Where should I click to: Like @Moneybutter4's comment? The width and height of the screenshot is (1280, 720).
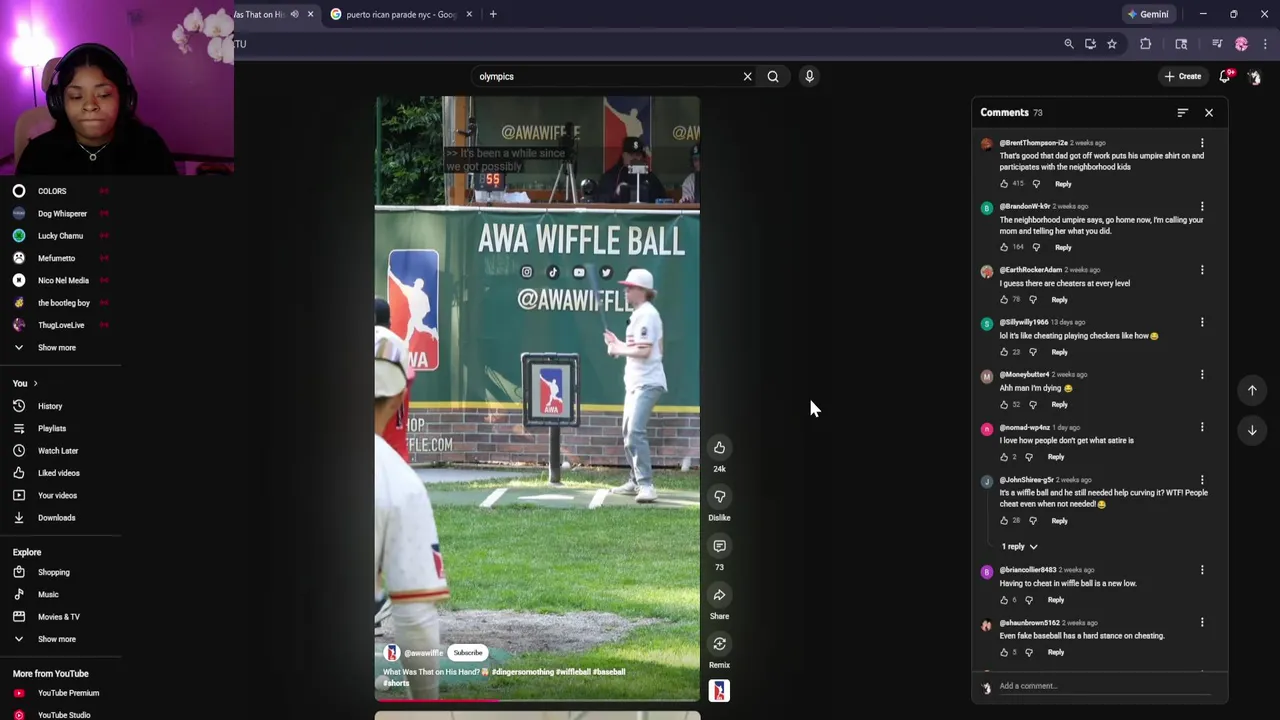click(1004, 405)
